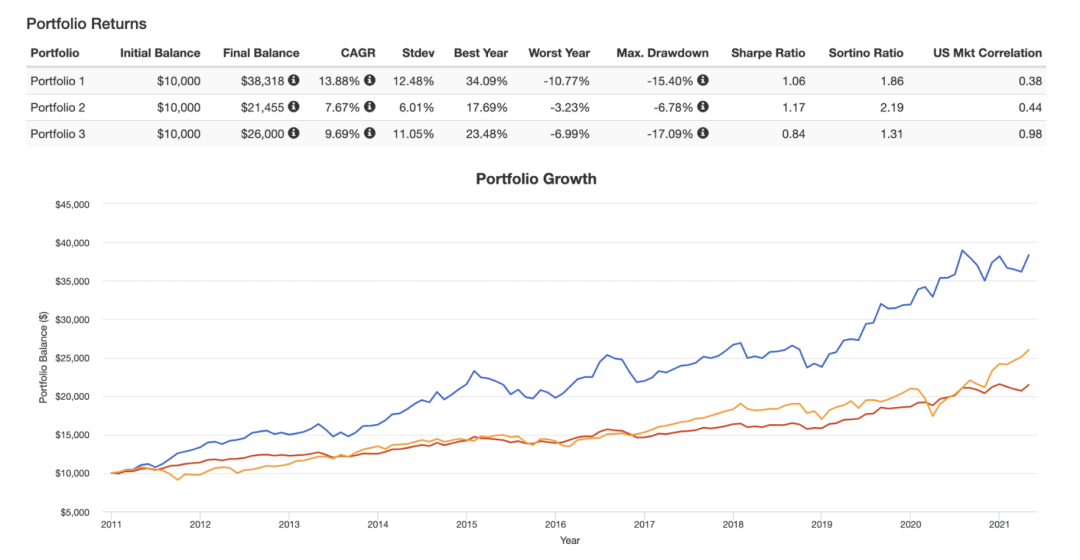Click the CAGR column header

pos(358,53)
